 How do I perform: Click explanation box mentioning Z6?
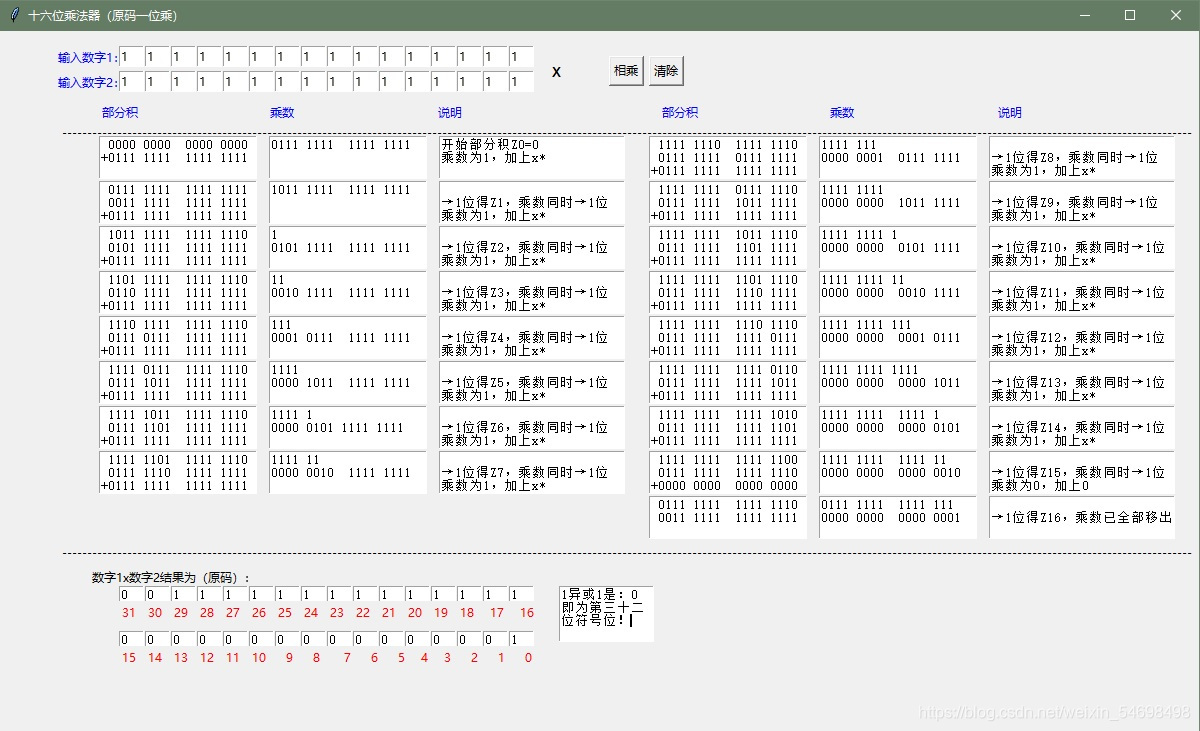click(532, 428)
